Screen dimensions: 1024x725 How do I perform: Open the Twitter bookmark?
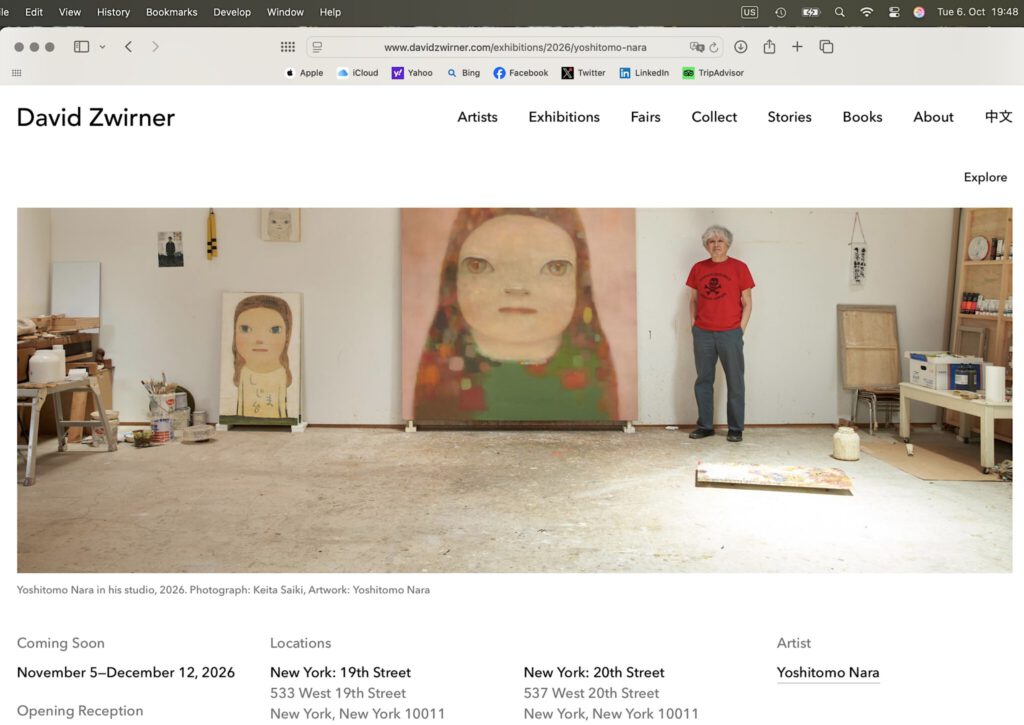(583, 73)
